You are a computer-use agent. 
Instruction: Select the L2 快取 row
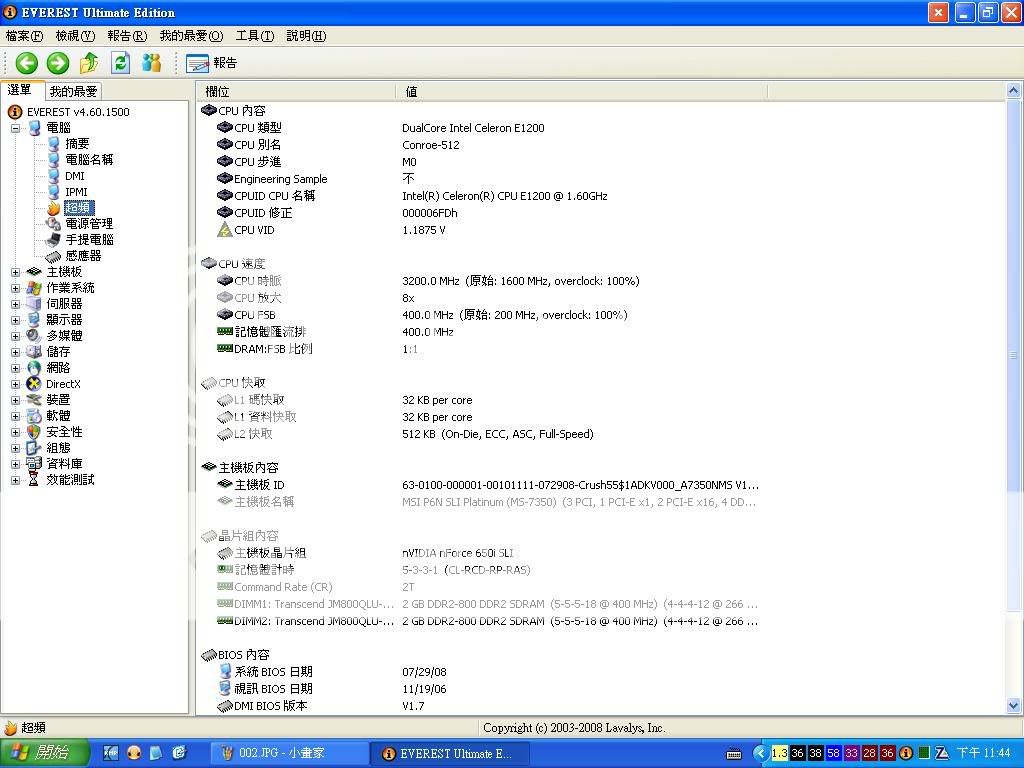coord(480,434)
